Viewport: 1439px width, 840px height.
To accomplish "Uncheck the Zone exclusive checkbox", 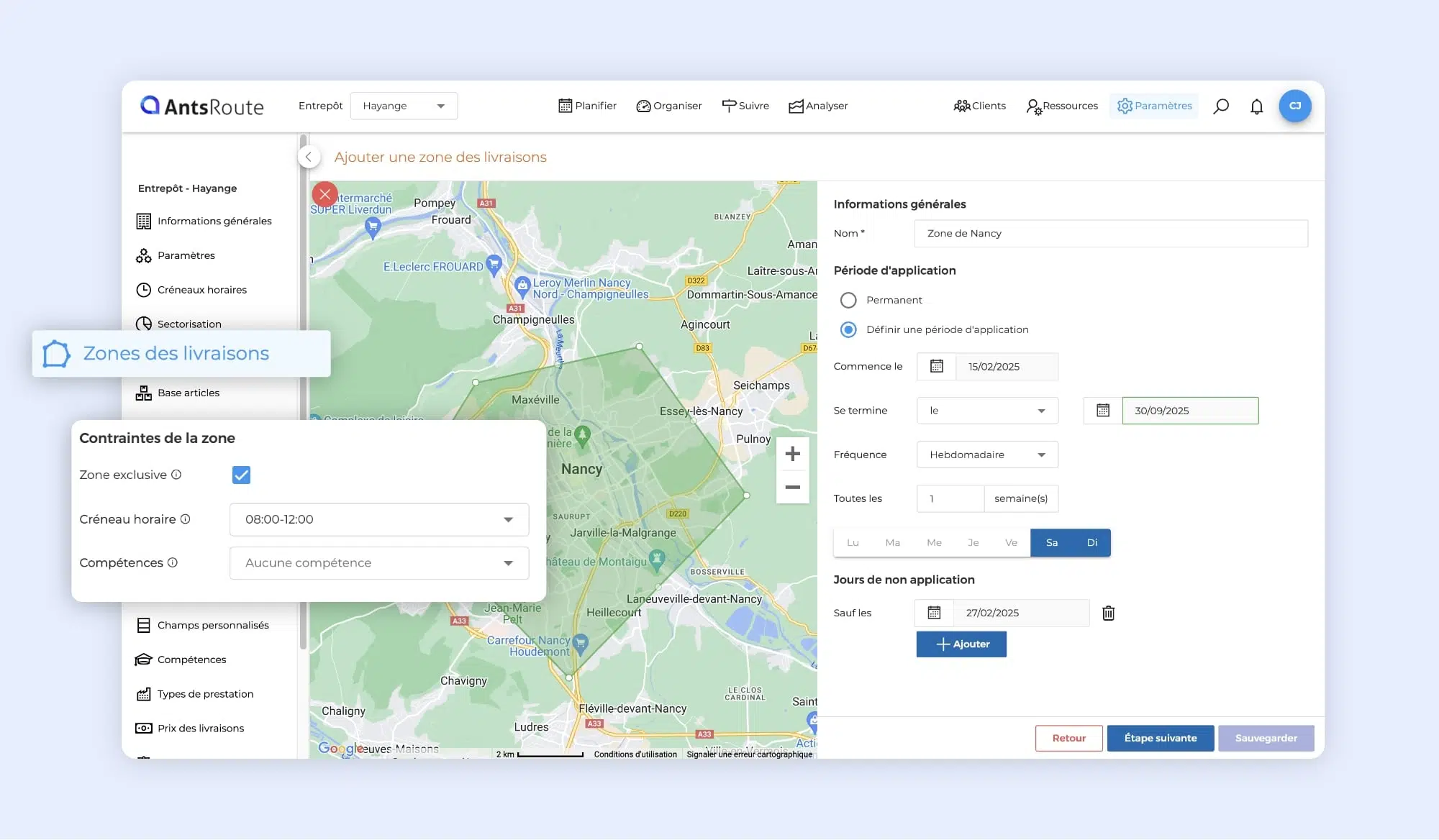I will pyautogui.click(x=241, y=475).
